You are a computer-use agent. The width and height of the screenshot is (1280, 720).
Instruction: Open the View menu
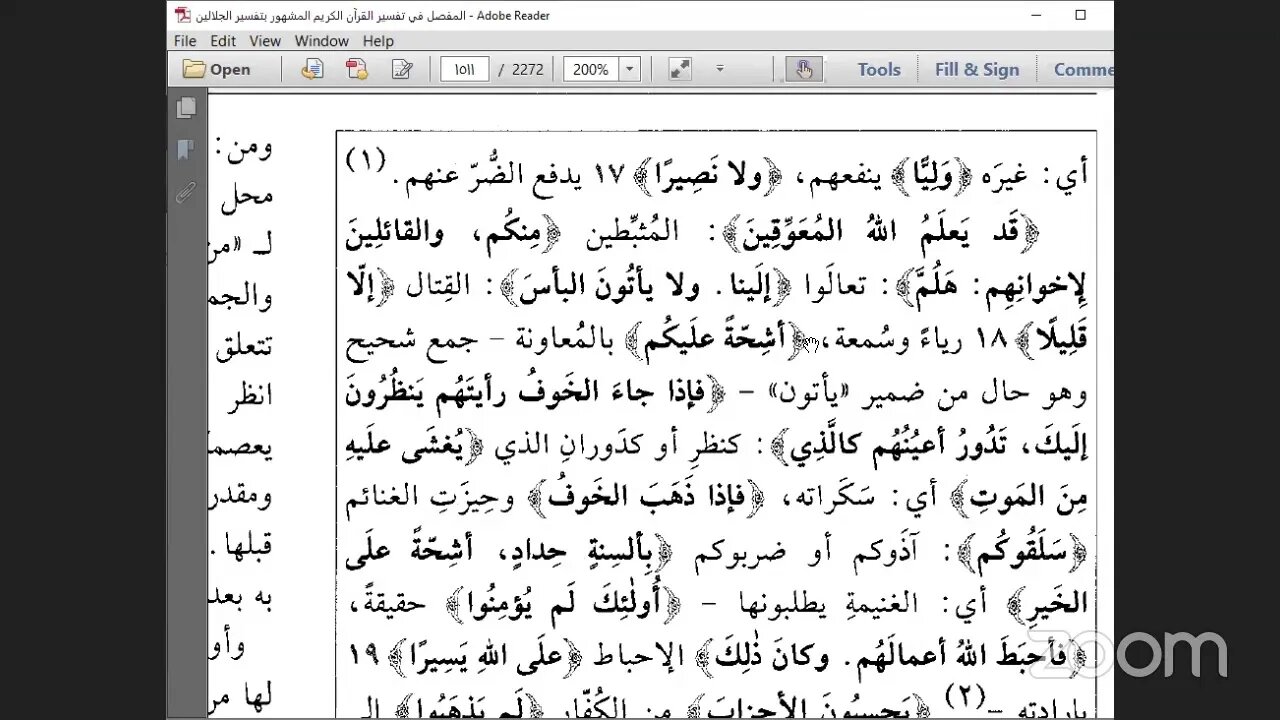click(x=265, y=41)
